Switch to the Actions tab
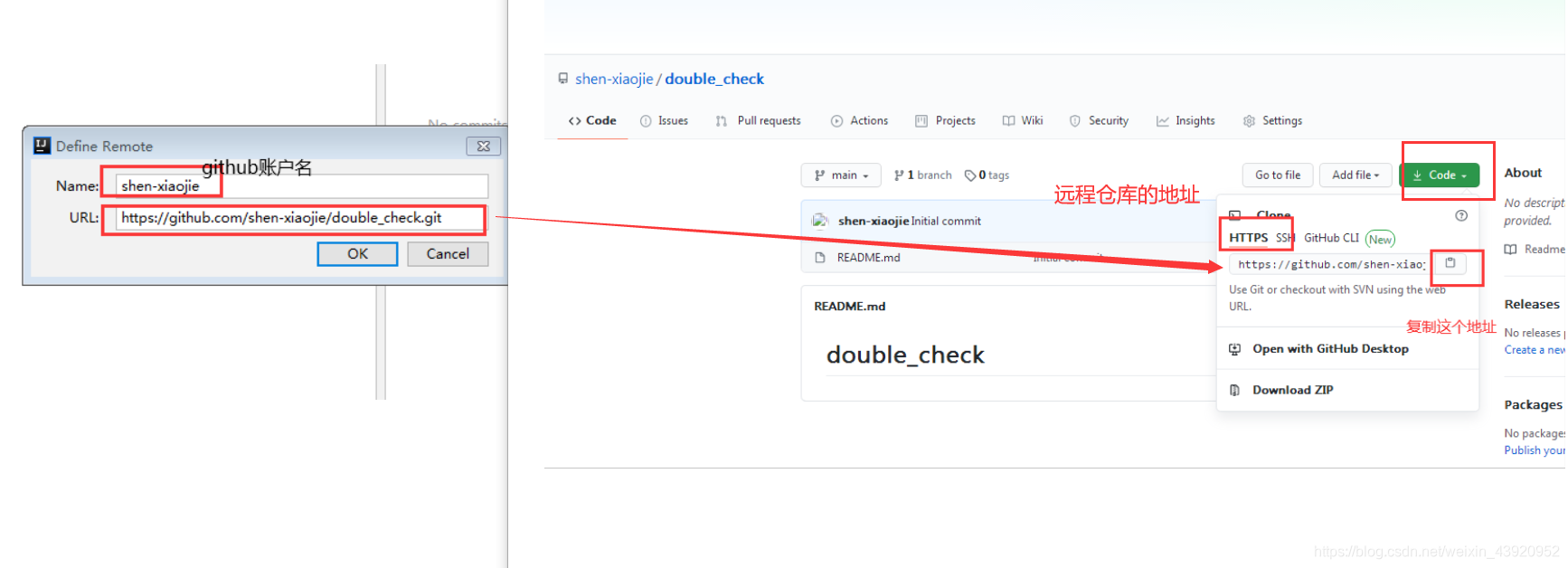1568x568 pixels. click(859, 120)
